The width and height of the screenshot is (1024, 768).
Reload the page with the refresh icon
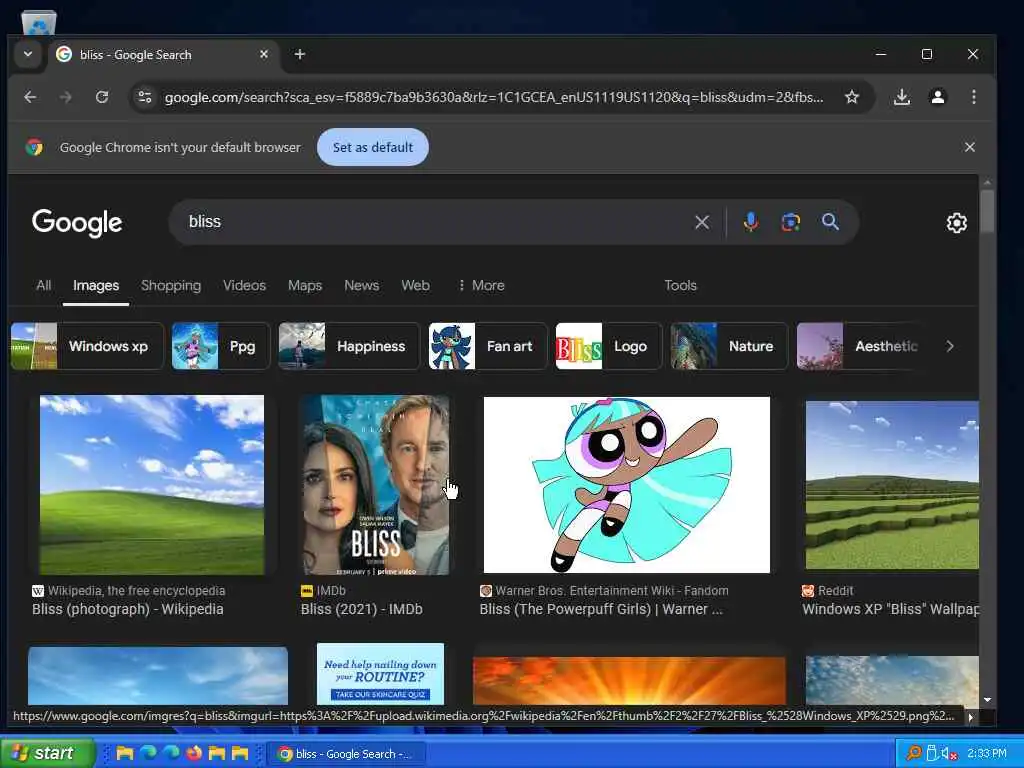click(x=102, y=97)
